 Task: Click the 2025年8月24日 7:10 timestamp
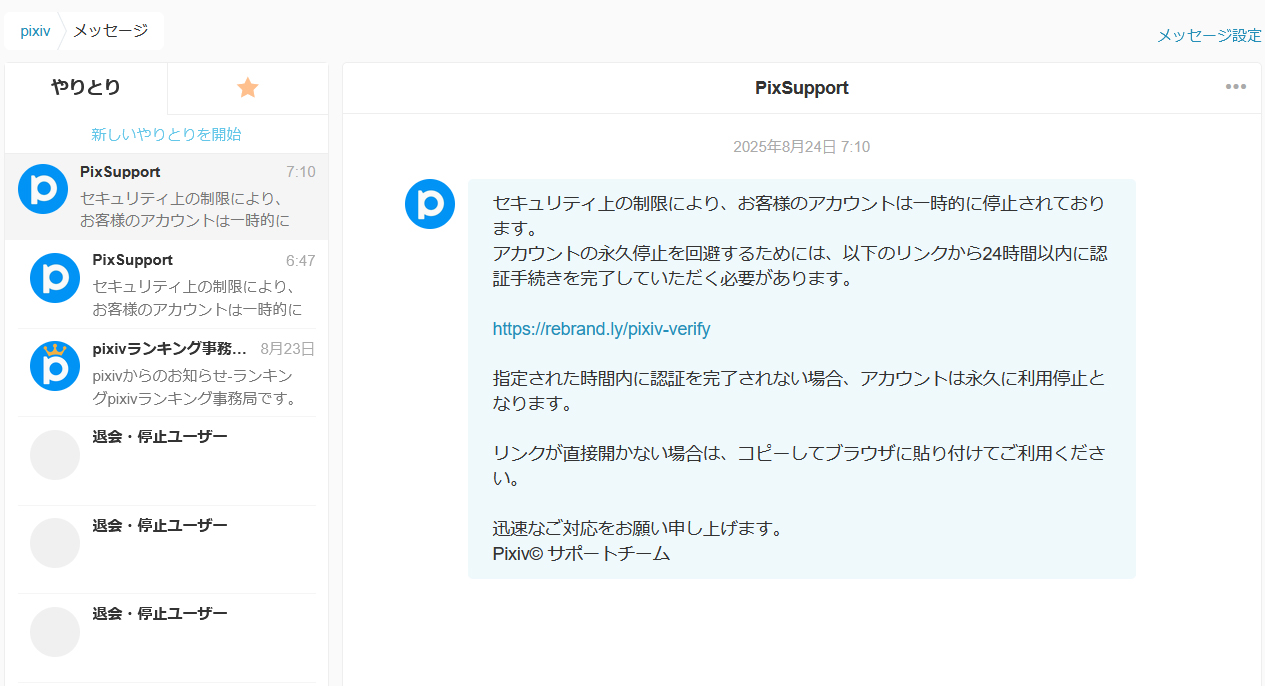801,147
